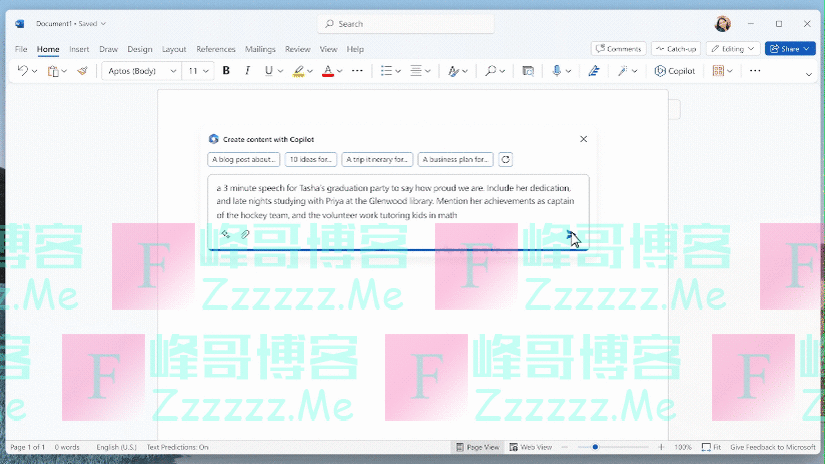Open the Aptos (Body) font dropdown
This screenshot has height=464, width=825.
point(141,71)
